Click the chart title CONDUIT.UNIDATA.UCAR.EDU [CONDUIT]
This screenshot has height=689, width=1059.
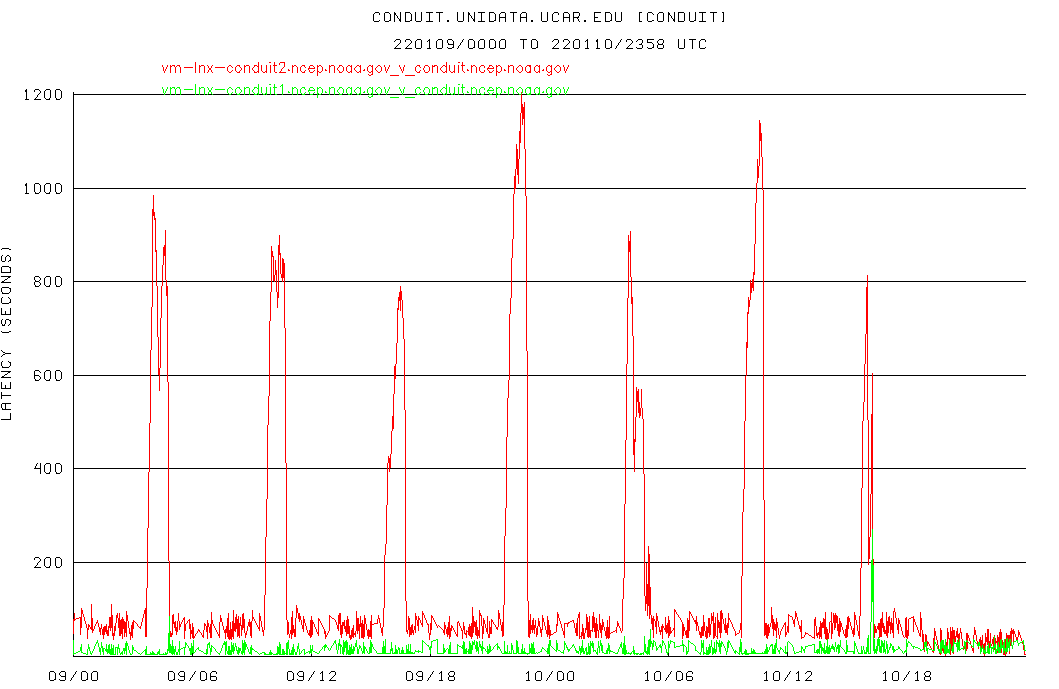click(550, 17)
